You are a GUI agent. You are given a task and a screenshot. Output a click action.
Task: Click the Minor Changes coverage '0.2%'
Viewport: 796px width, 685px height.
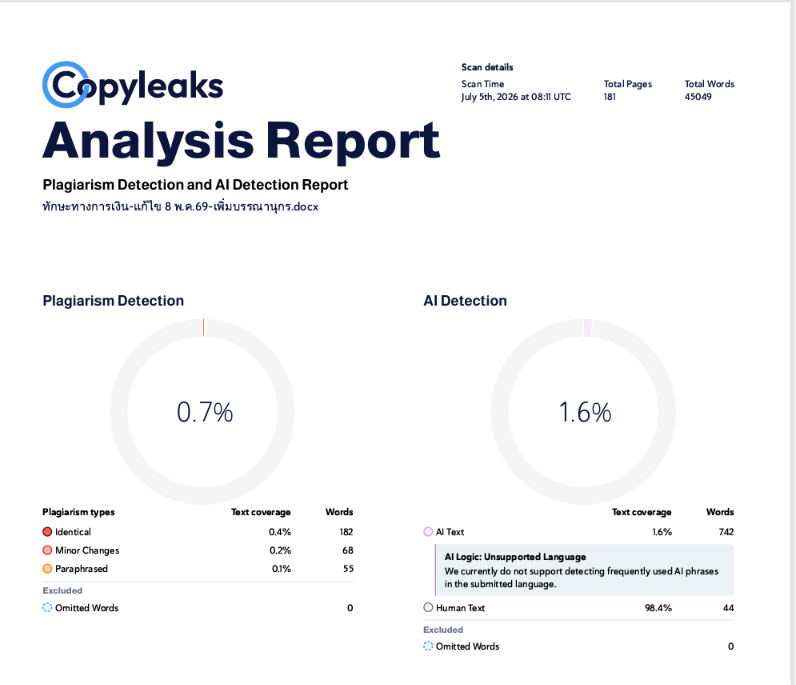click(x=280, y=550)
